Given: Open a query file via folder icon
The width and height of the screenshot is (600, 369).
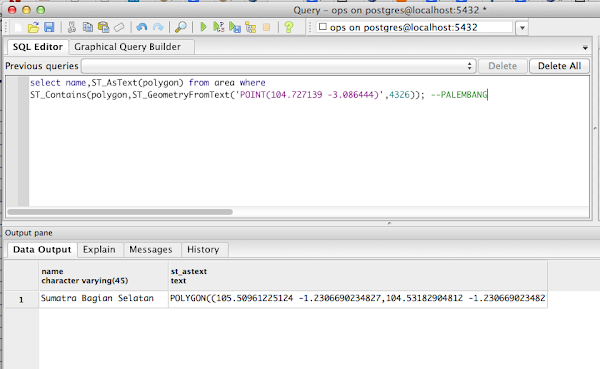Looking at the screenshot, I should tap(33, 27).
